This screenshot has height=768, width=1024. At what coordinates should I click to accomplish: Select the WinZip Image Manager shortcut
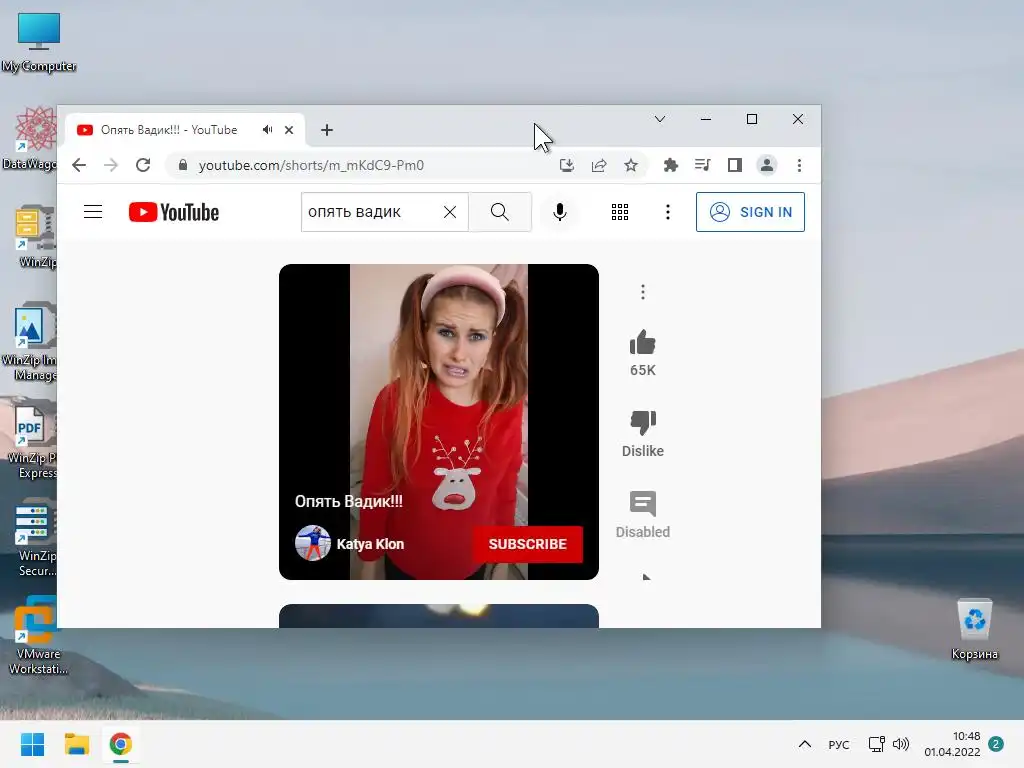tap(30, 342)
